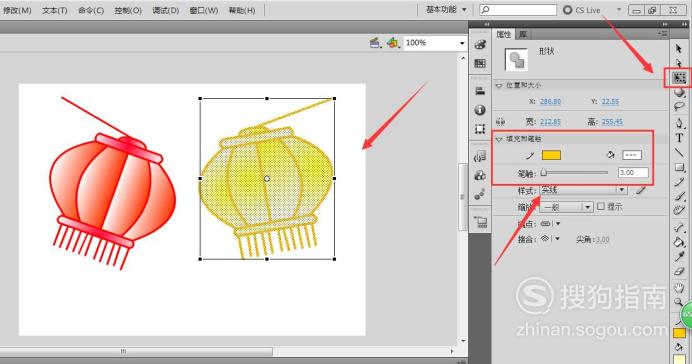This screenshot has width=692, height=364.
Task: Open the 修改(M) menu
Action: pyautogui.click(x=17, y=10)
